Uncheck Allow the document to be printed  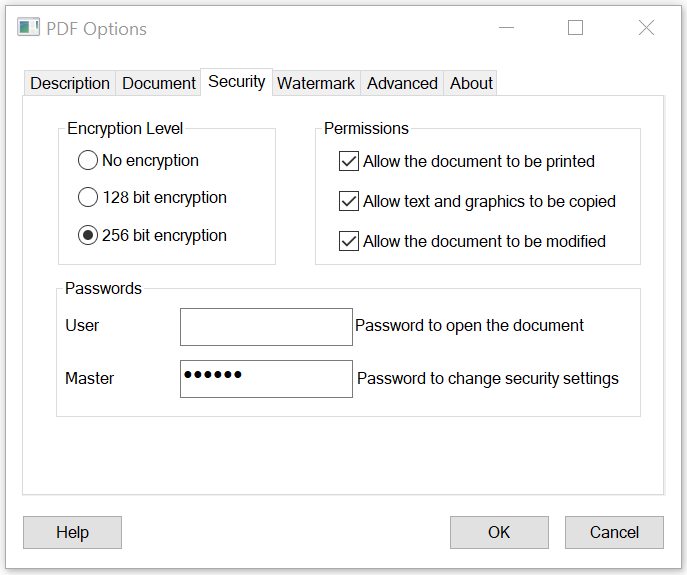coord(349,161)
